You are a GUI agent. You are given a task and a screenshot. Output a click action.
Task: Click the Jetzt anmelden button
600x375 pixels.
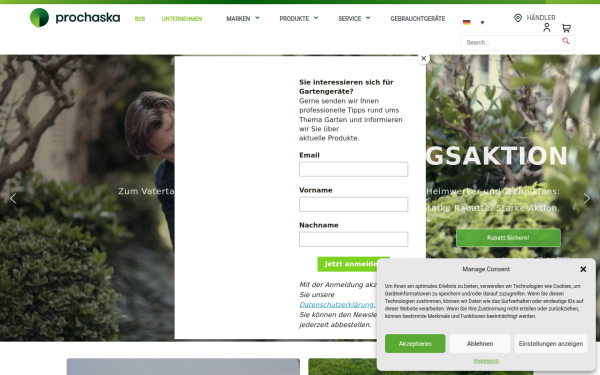[353, 264]
